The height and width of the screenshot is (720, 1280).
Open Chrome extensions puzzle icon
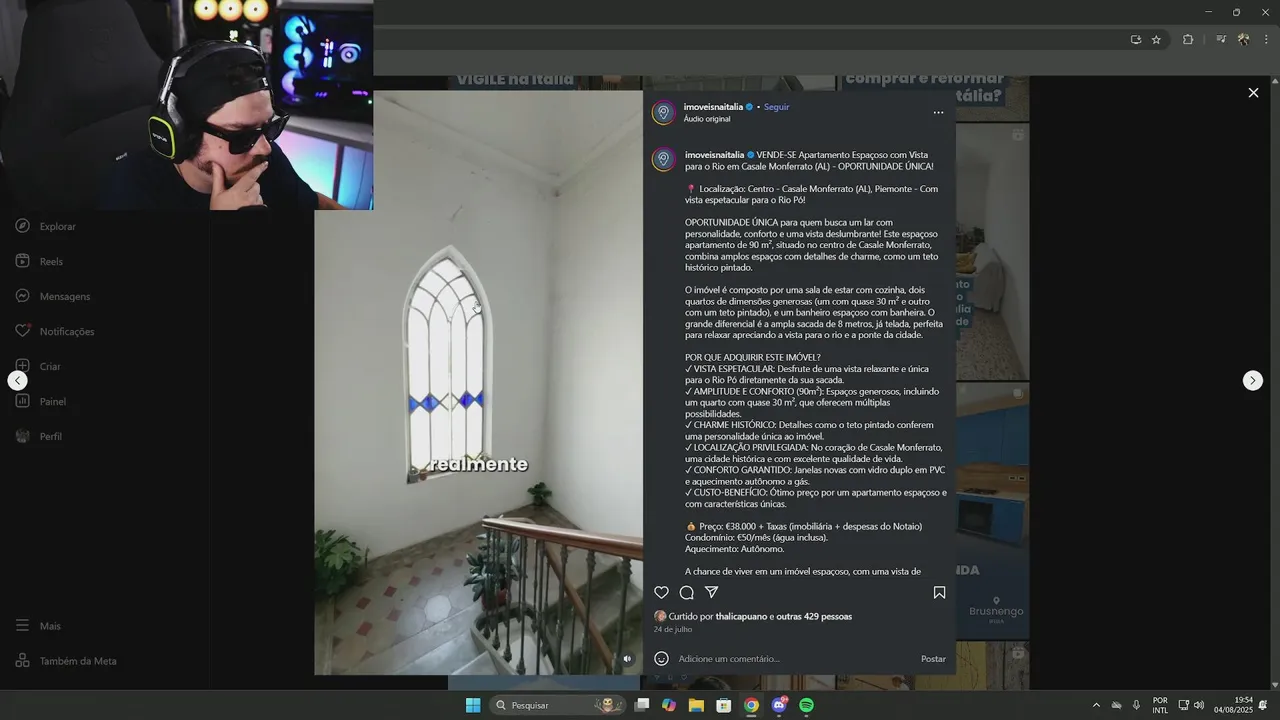(1188, 40)
